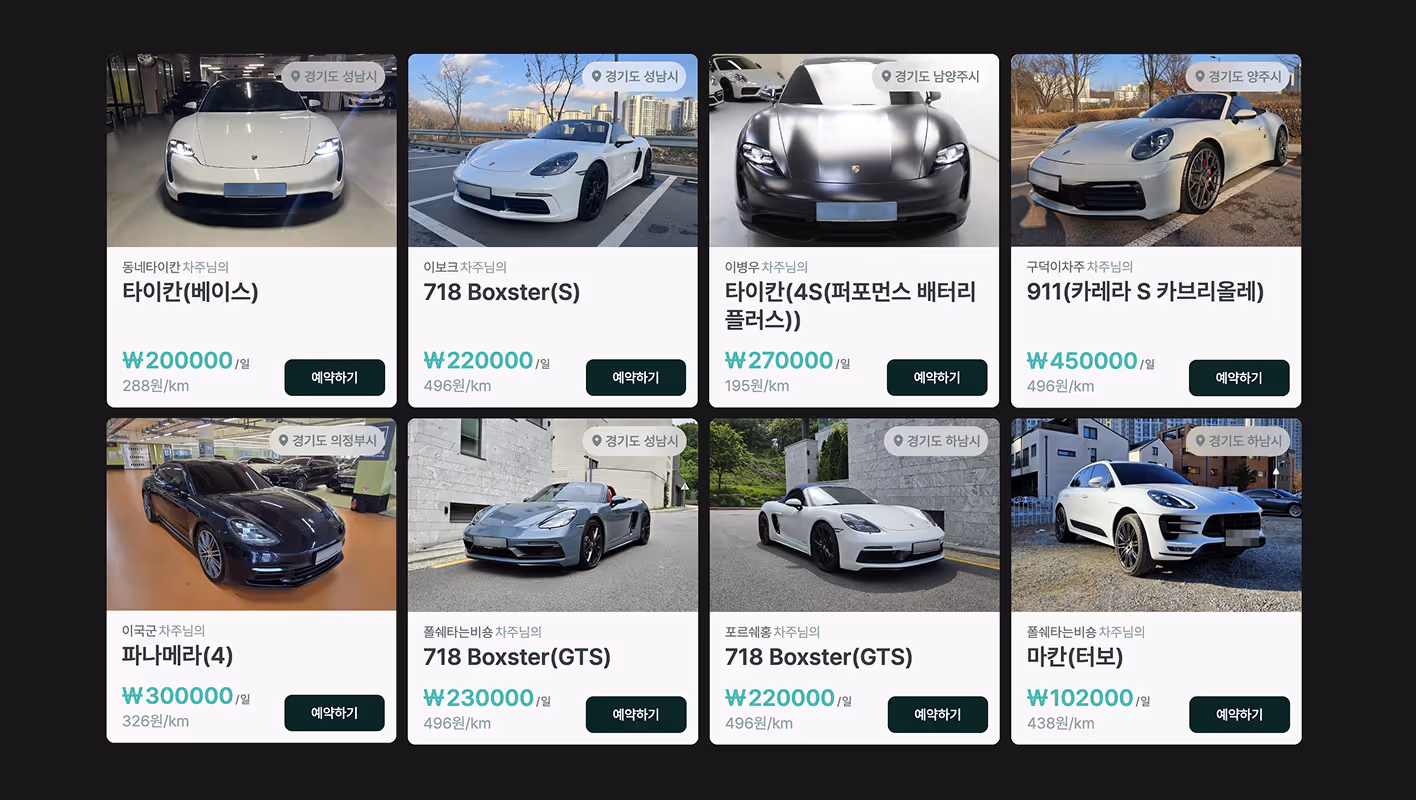
Task: Click location pin on 마칸(터보) card
Action: pyautogui.click(x=1200, y=440)
